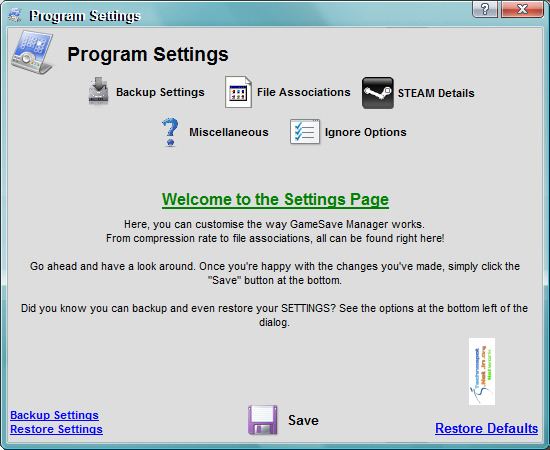Screen dimensions: 550x450
Task: Click the blue question mark Miscellaneous icon
Action: point(170,132)
